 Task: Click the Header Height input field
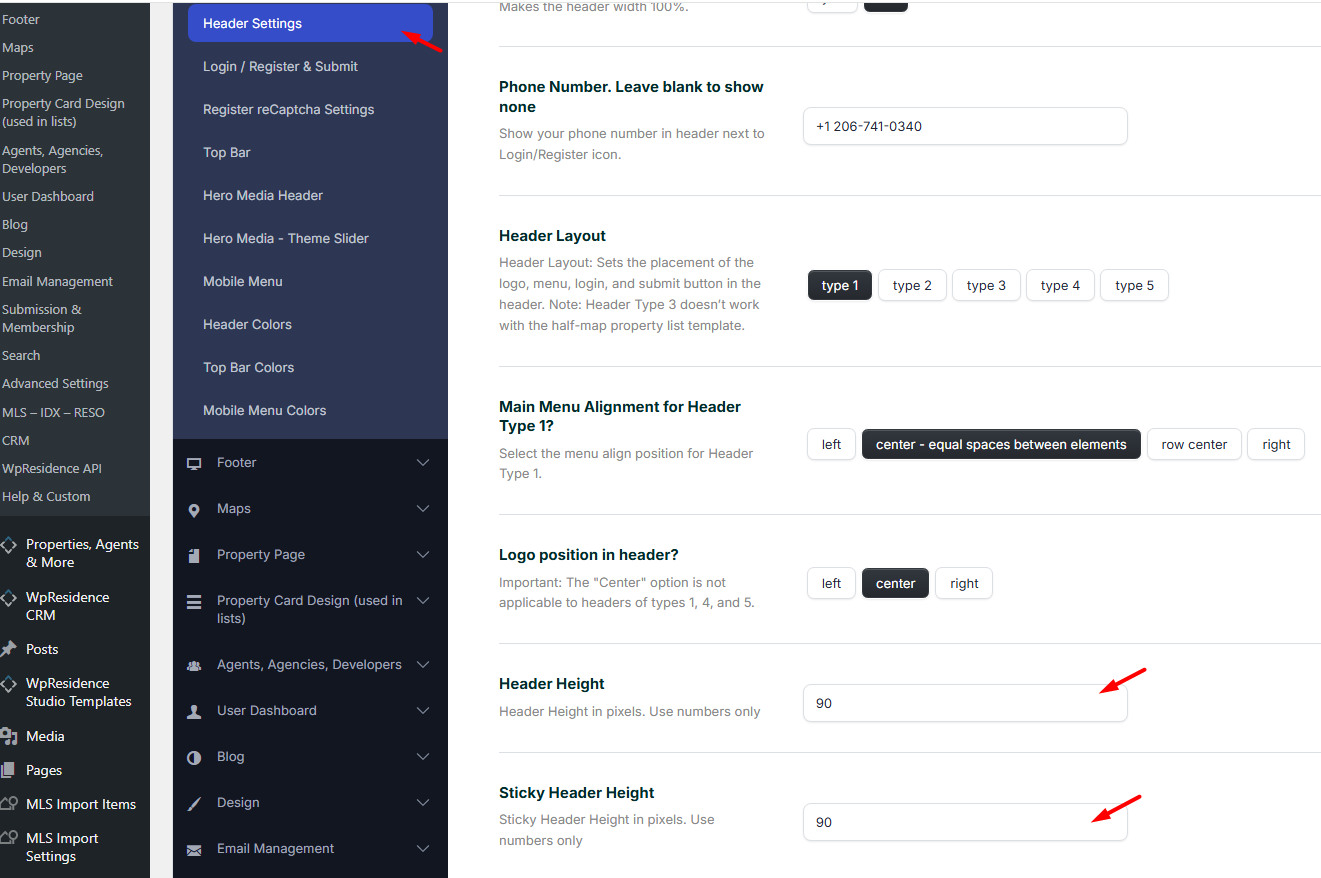pyautogui.click(x=964, y=703)
